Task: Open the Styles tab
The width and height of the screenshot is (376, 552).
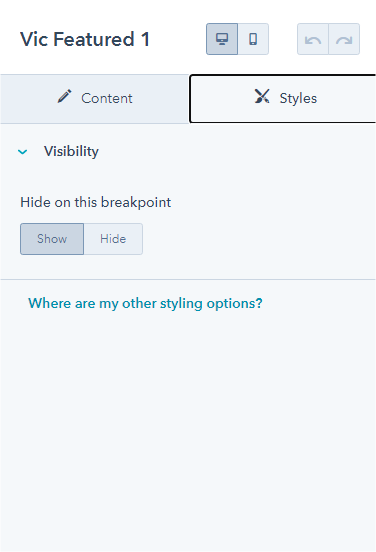Action: point(283,99)
